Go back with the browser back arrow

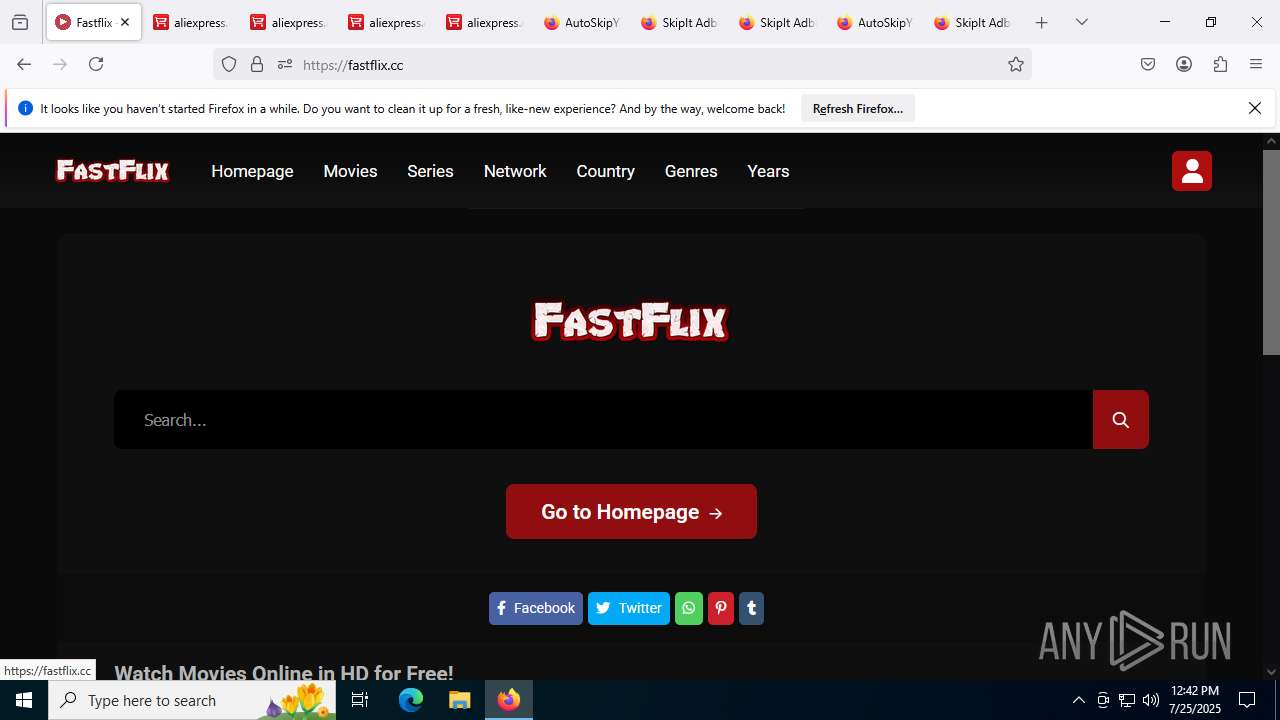(24, 64)
